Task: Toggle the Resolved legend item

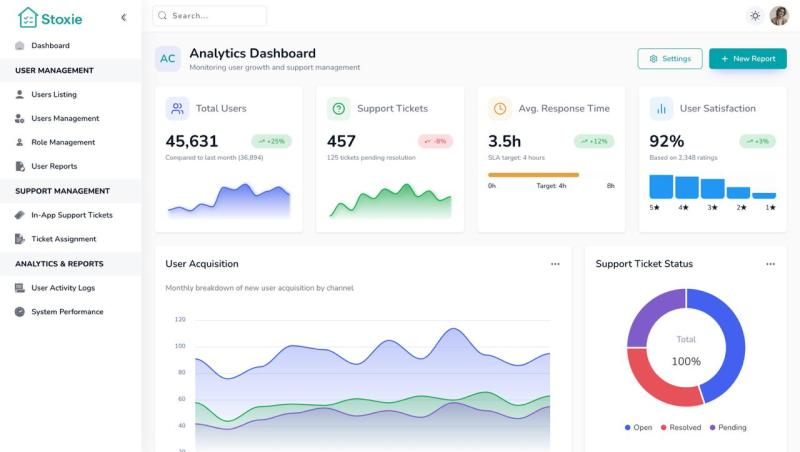Action: click(679, 428)
